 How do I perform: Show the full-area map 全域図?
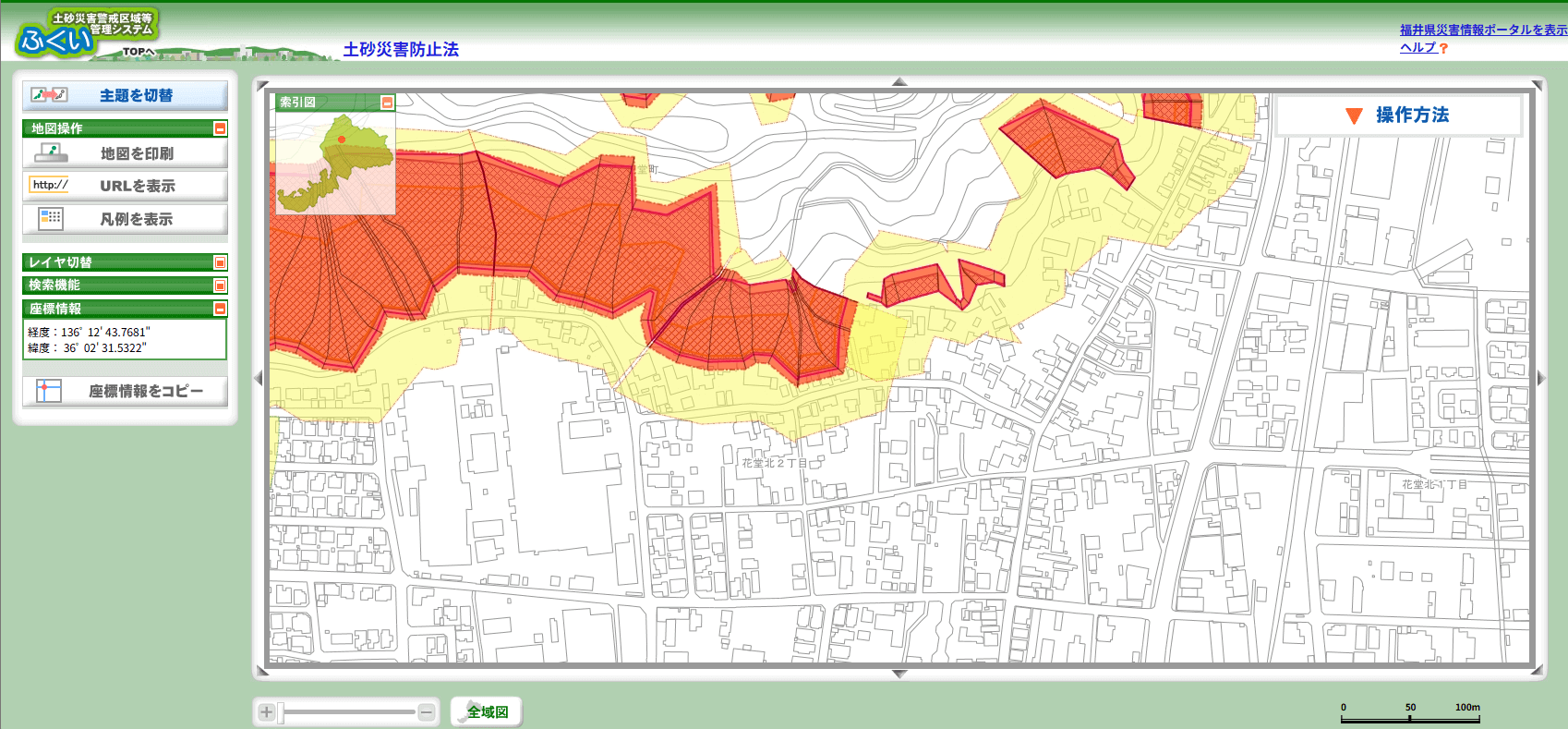pyautogui.click(x=487, y=711)
